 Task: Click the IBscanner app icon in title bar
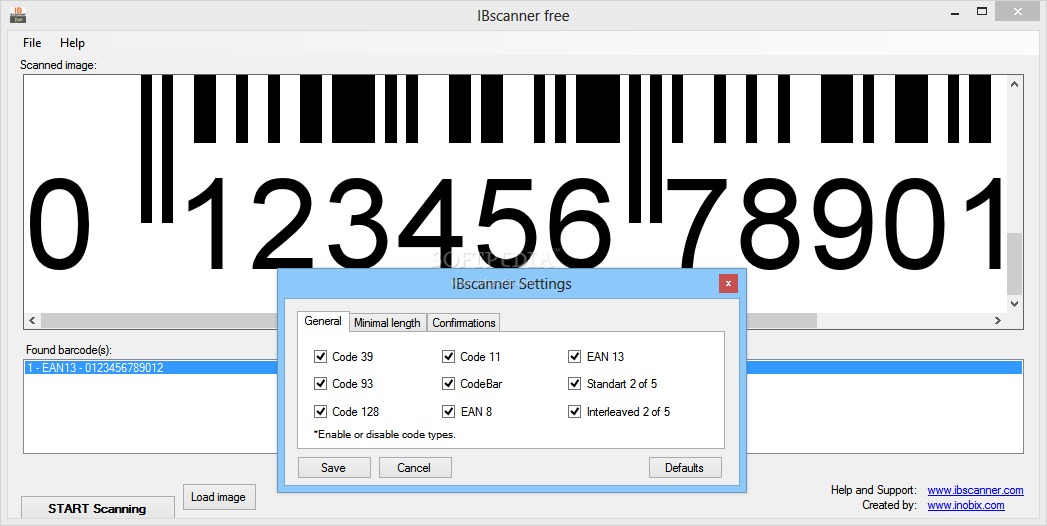click(x=18, y=14)
